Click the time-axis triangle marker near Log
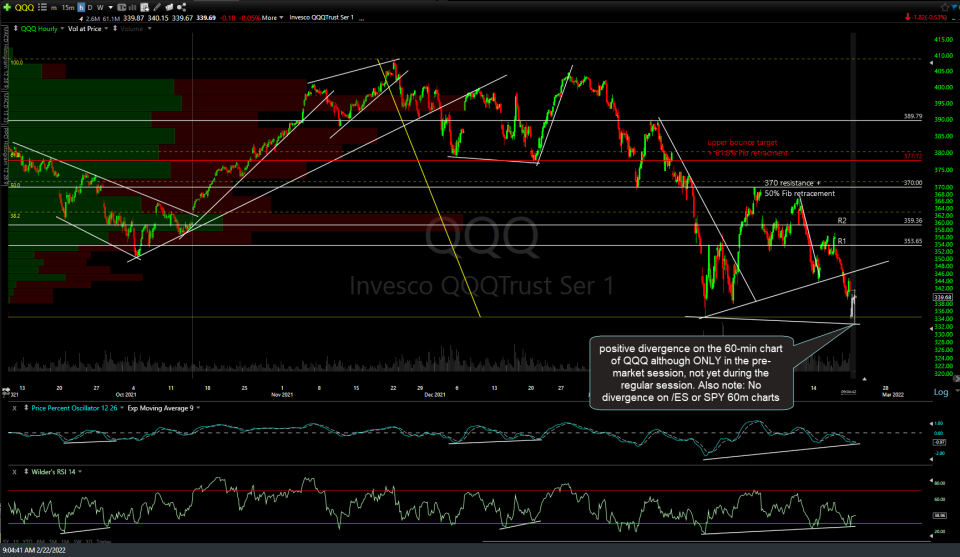 point(864,379)
